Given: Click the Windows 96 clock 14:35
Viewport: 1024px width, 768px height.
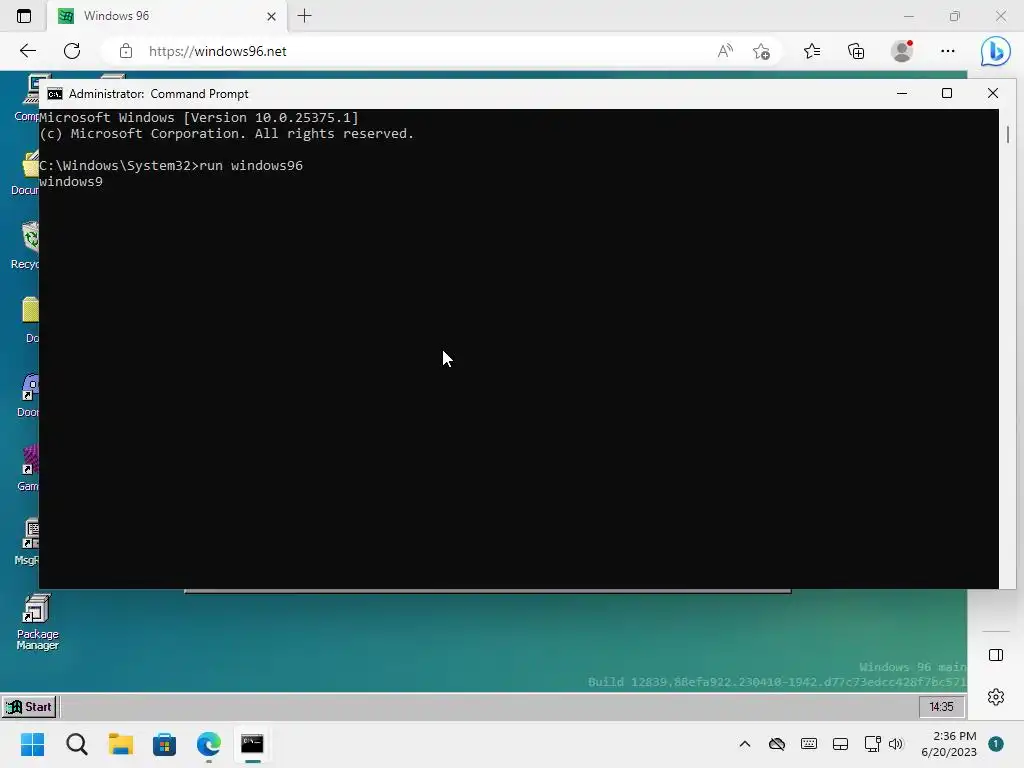Looking at the screenshot, I should pyautogui.click(x=941, y=707).
